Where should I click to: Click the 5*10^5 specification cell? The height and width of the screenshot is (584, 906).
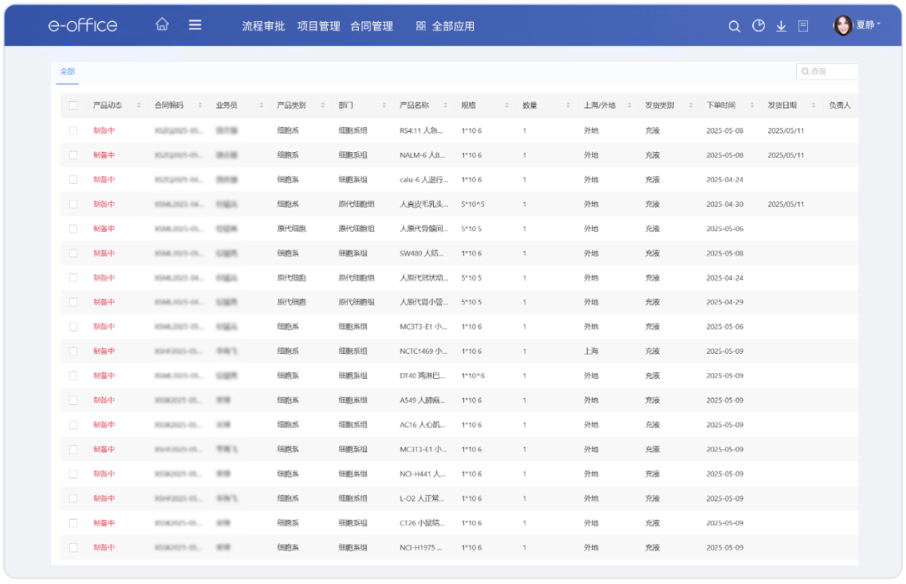click(x=473, y=204)
